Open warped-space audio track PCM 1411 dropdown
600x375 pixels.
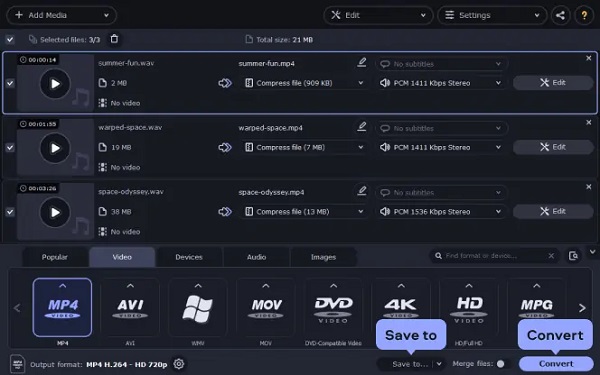click(x=441, y=147)
